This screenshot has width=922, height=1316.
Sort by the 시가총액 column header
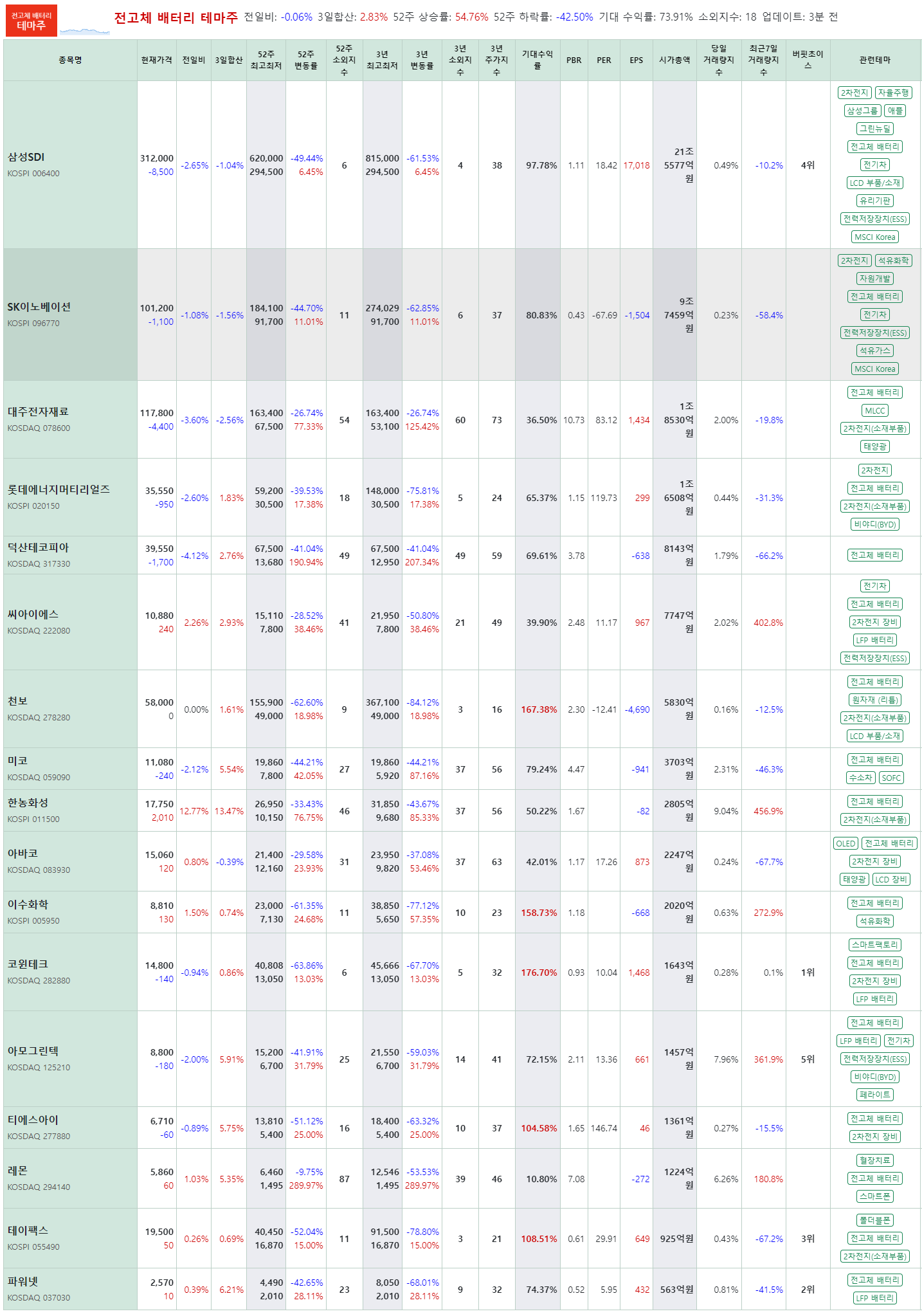pos(674,60)
